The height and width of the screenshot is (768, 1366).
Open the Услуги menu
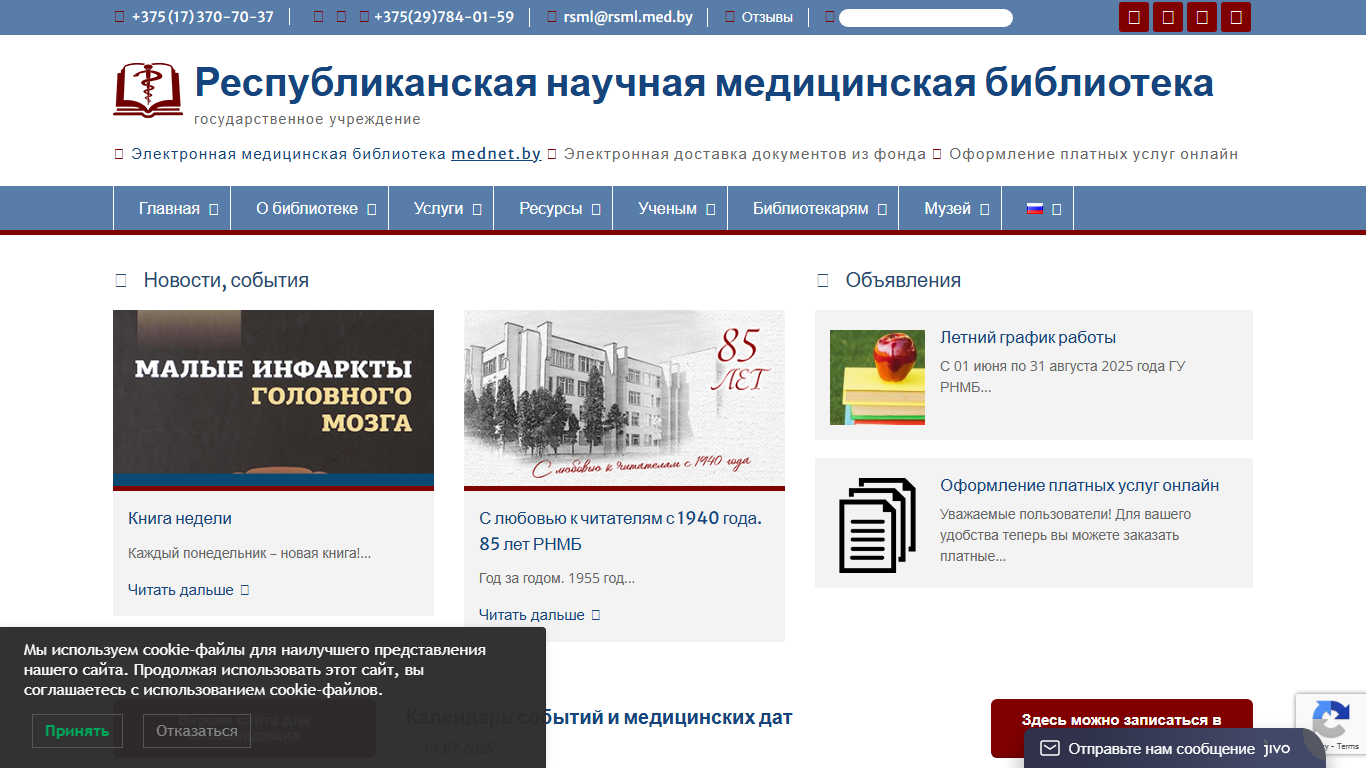point(439,209)
